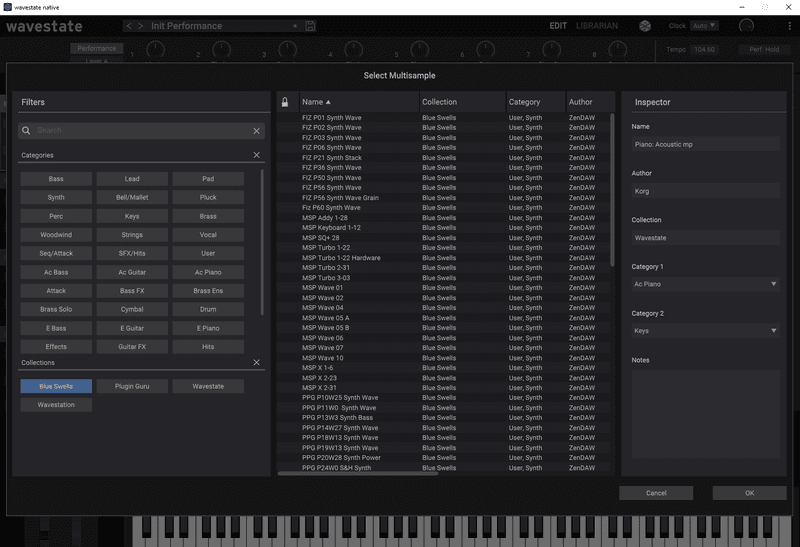This screenshot has height=547, width=800.
Task: Click the round knob icon near Clock
Action: 746,26
